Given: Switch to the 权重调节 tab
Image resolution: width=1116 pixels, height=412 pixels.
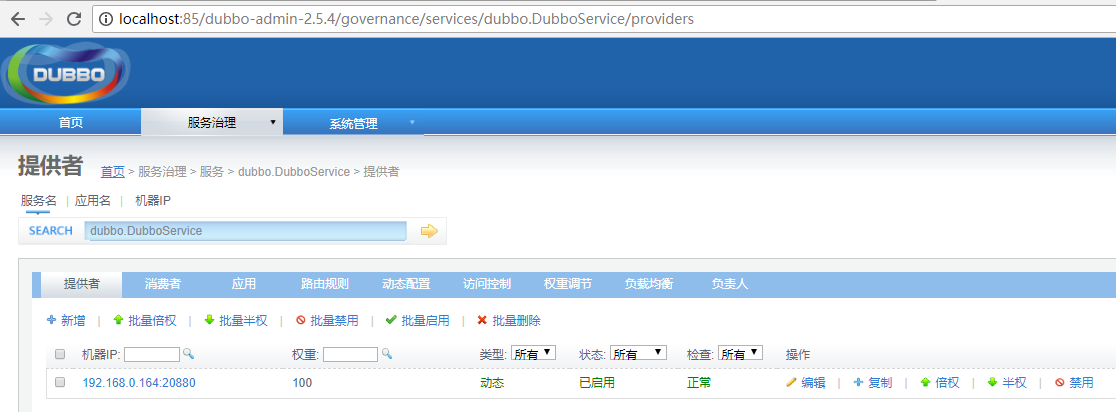Looking at the screenshot, I should (x=567, y=284).
